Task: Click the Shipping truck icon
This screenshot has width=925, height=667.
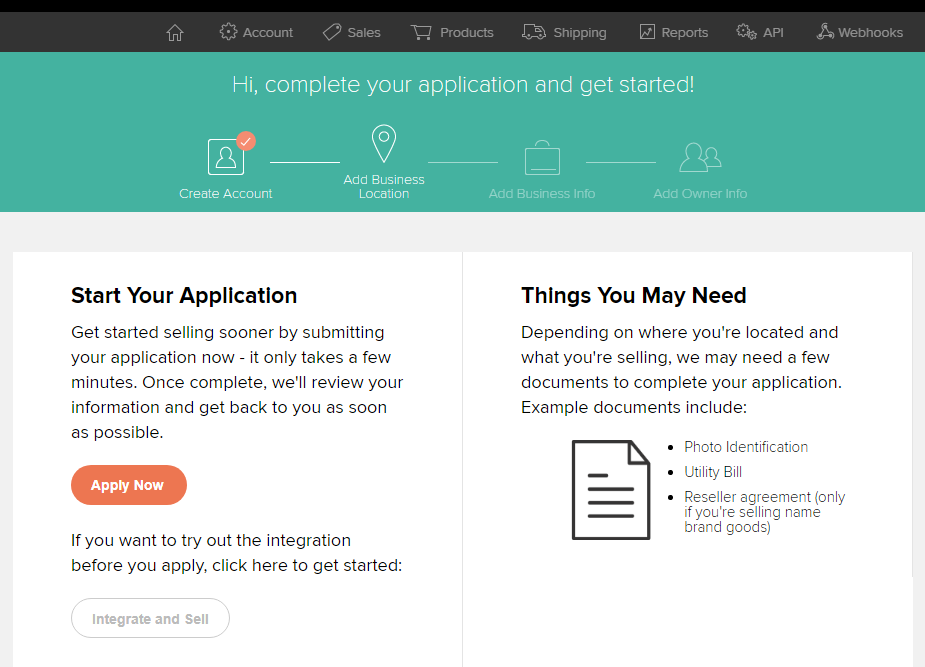Action: click(x=534, y=32)
